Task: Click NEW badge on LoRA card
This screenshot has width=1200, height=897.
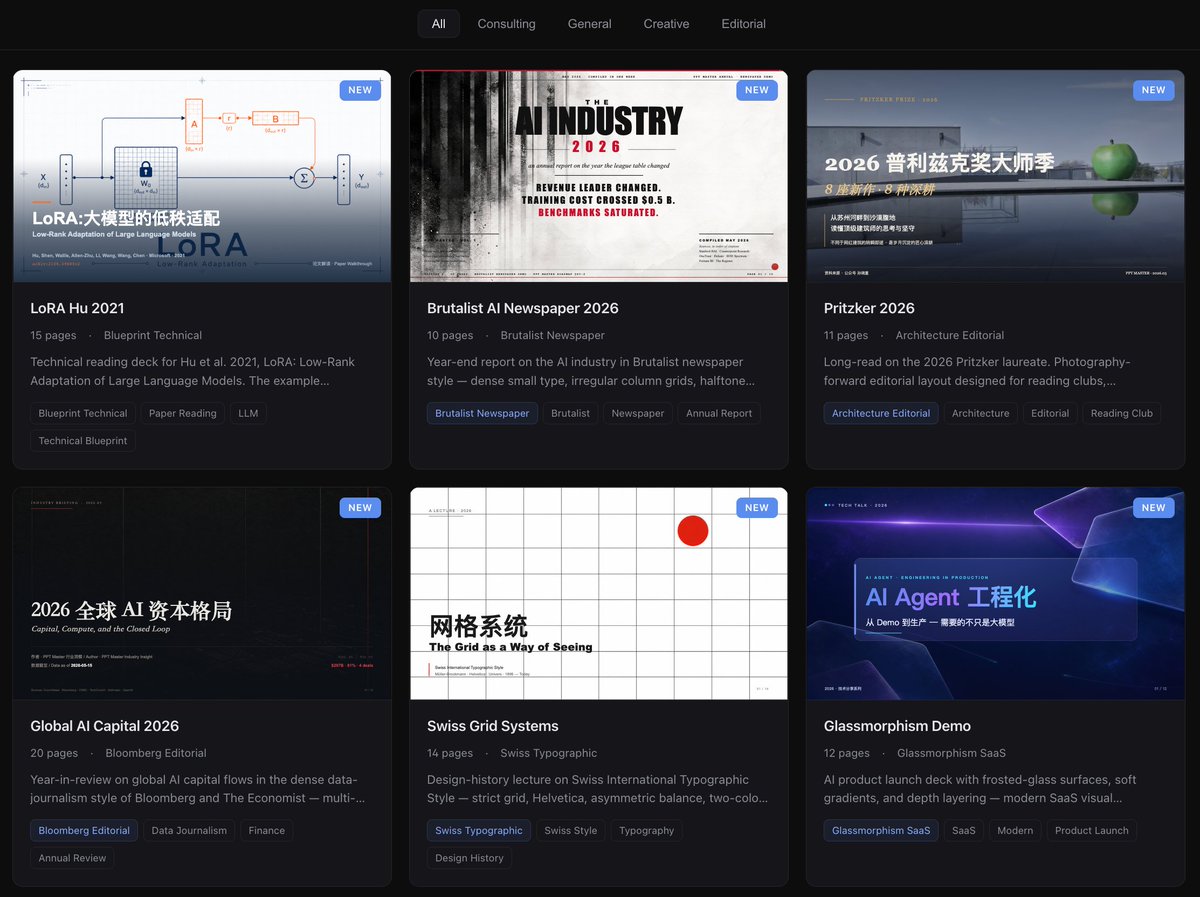Action: [x=360, y=90]
